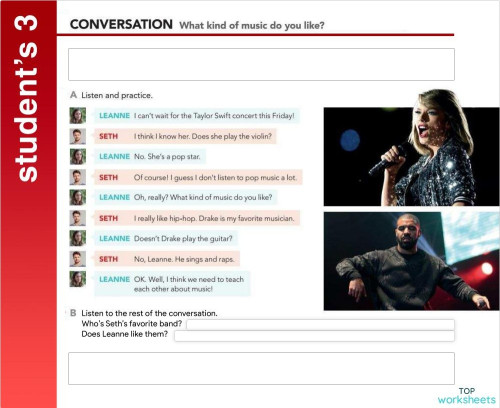The height and width of the screenshot is (408, 500).
Task: Click Leanne's avatar beside the Drake guitar question
Action: point(78,238)
